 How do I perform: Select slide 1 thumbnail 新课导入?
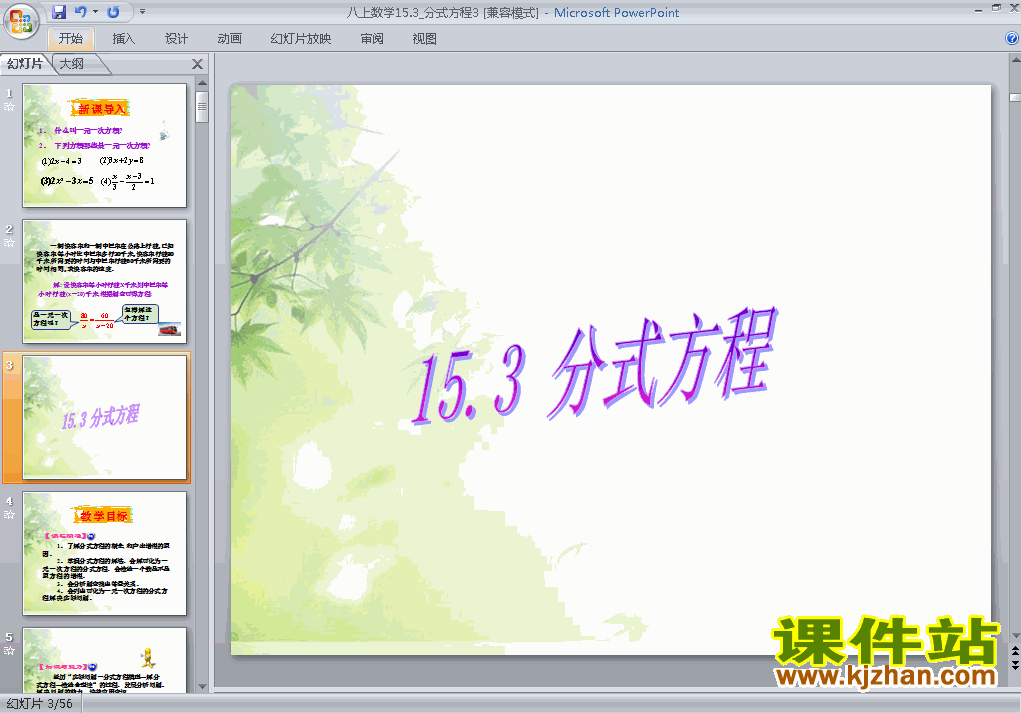point(105,145)
